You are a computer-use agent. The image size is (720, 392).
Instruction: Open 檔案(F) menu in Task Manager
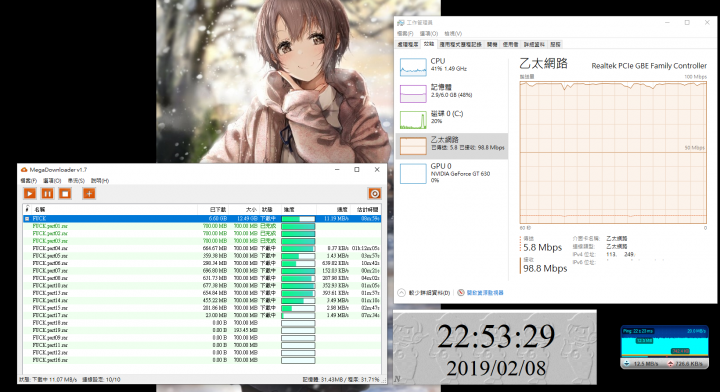pos(405,34)
